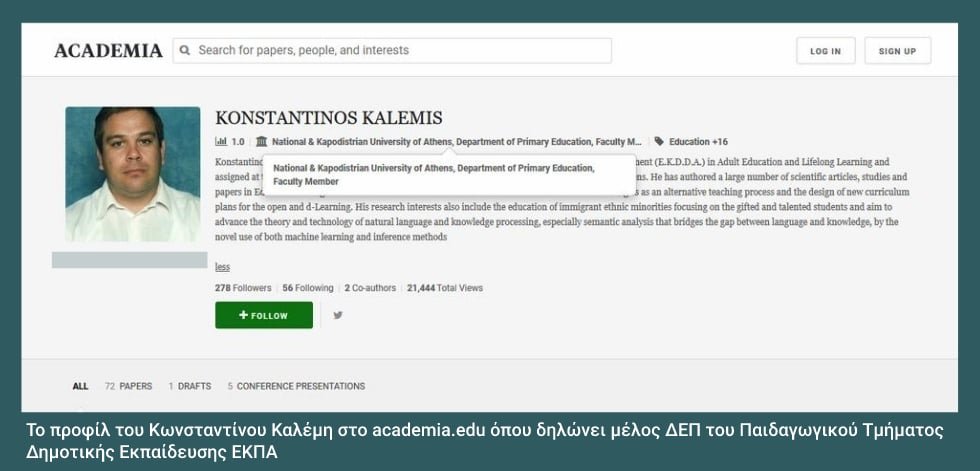This screenshot has height=471, width=980.
Task: Open National & Kapodistrian University affiliation link
Action: click(457, 142)
